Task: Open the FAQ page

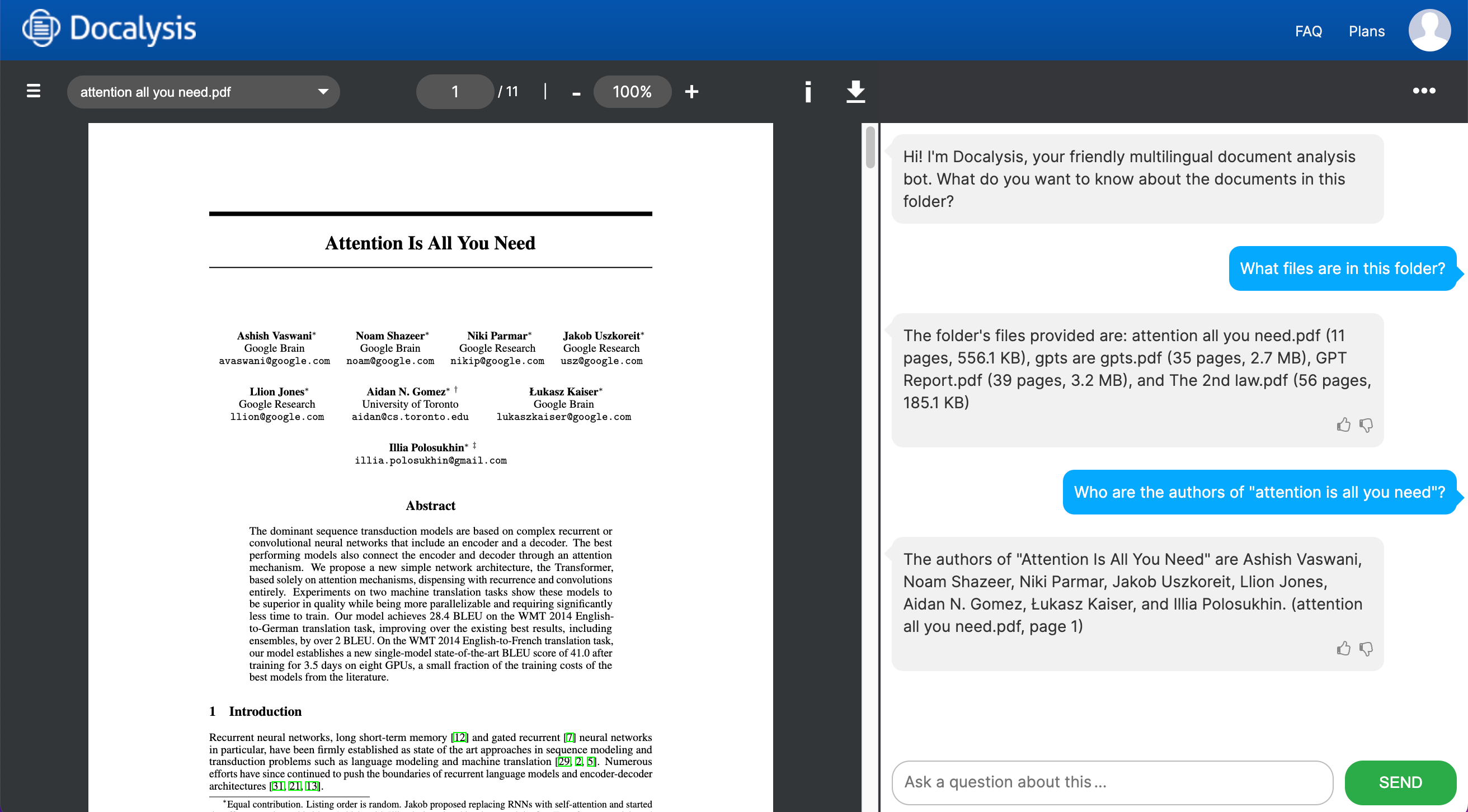Action: coord(1309,31)
